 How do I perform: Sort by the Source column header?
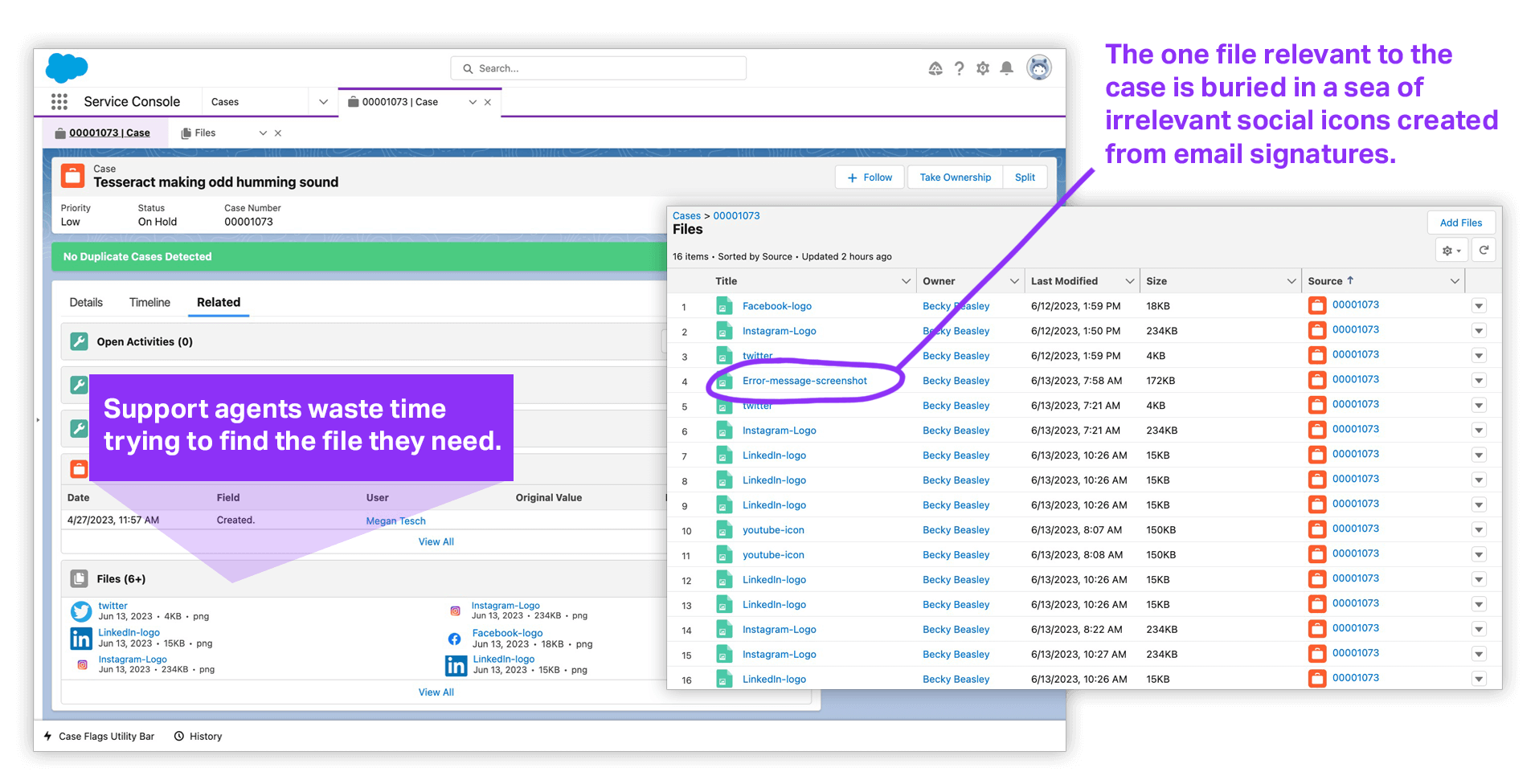tap(1325, 281)
